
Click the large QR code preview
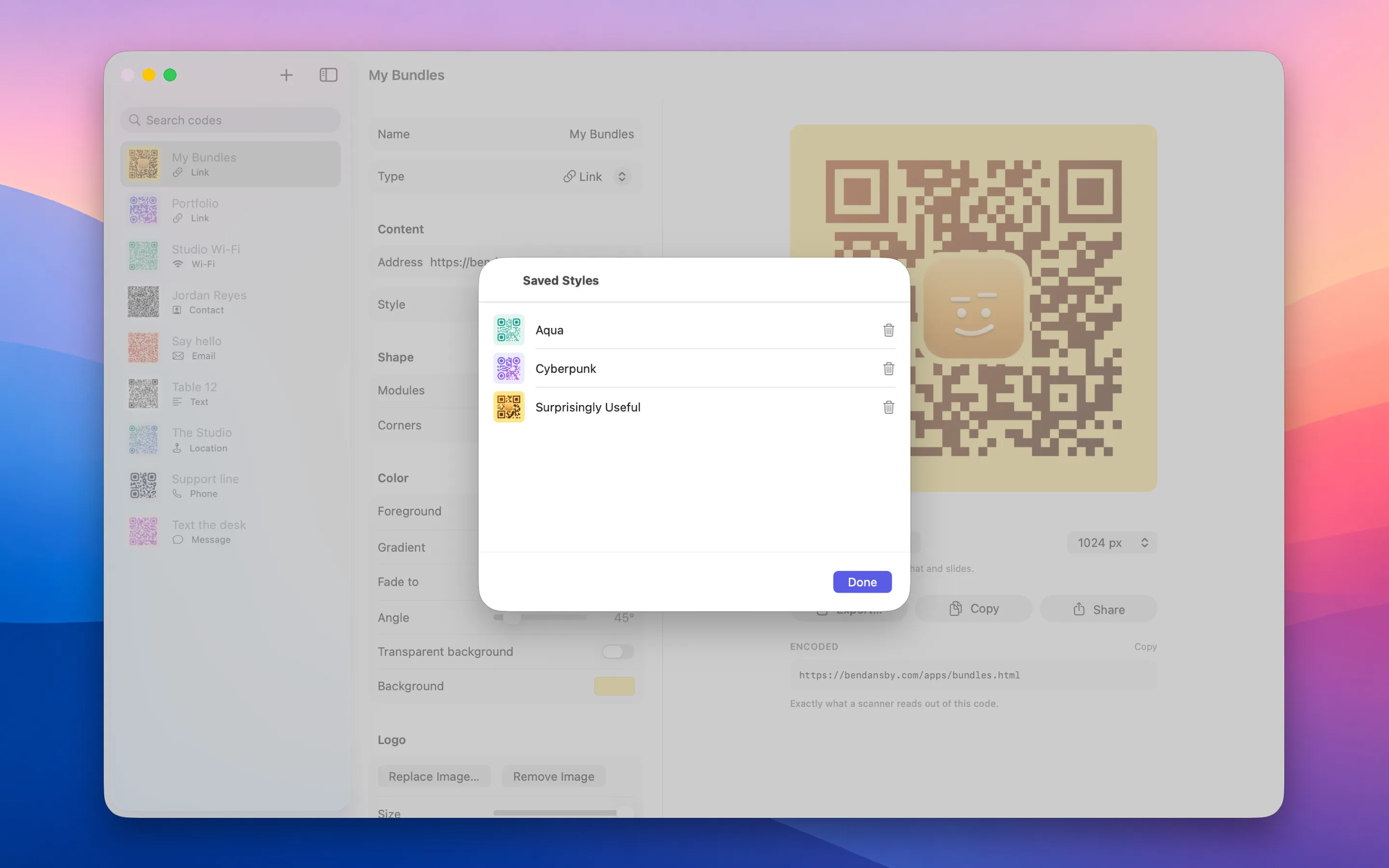[973, 308]
